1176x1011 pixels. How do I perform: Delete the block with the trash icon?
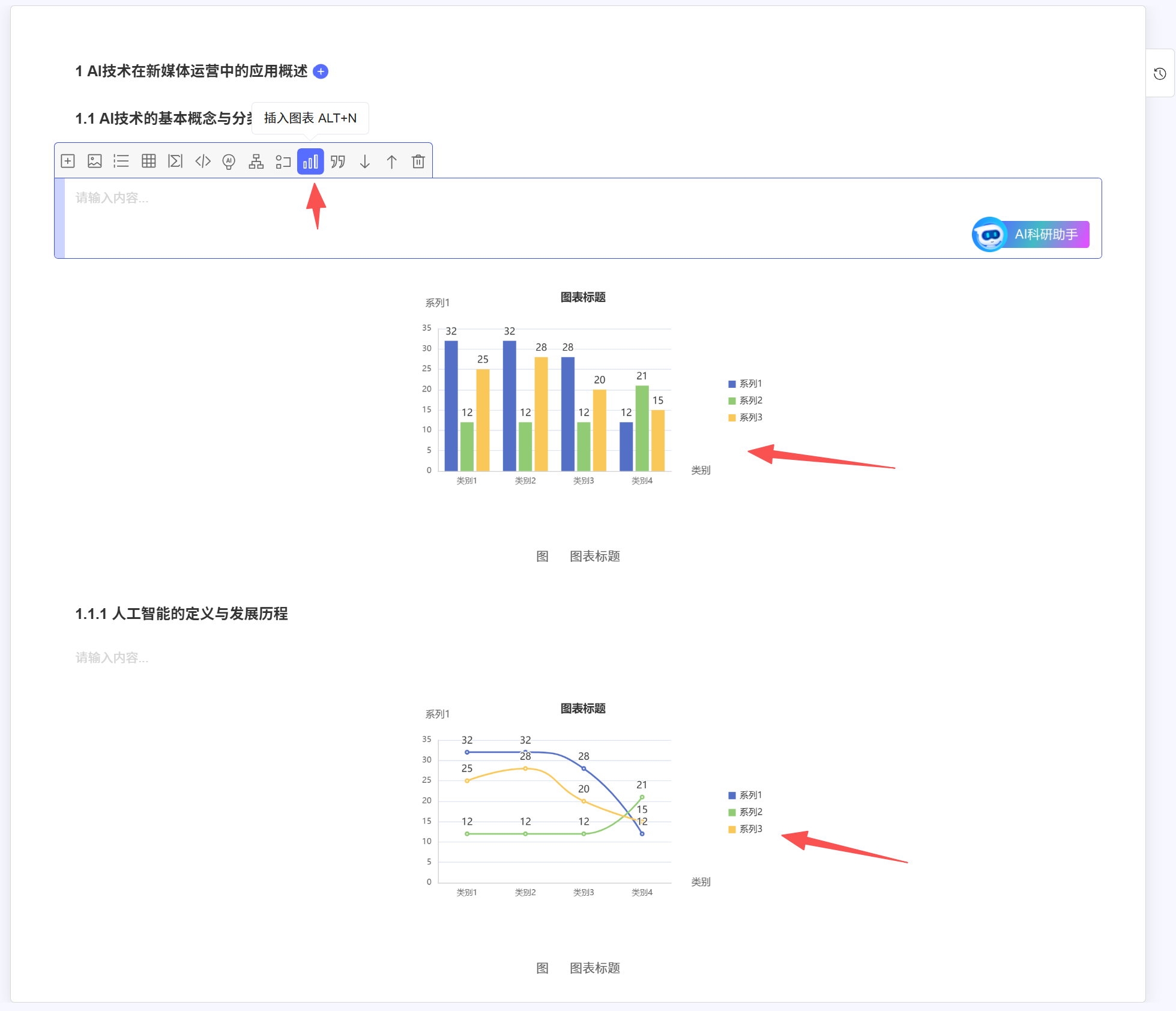click(x=418, y=161)
